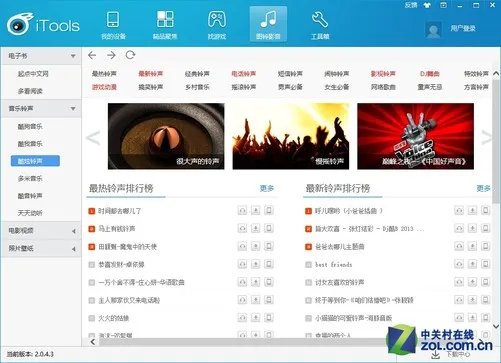Open the DJ舞曲 category
Screen dimensions: 501x363
pyautogui.click(x=429, y=74)
